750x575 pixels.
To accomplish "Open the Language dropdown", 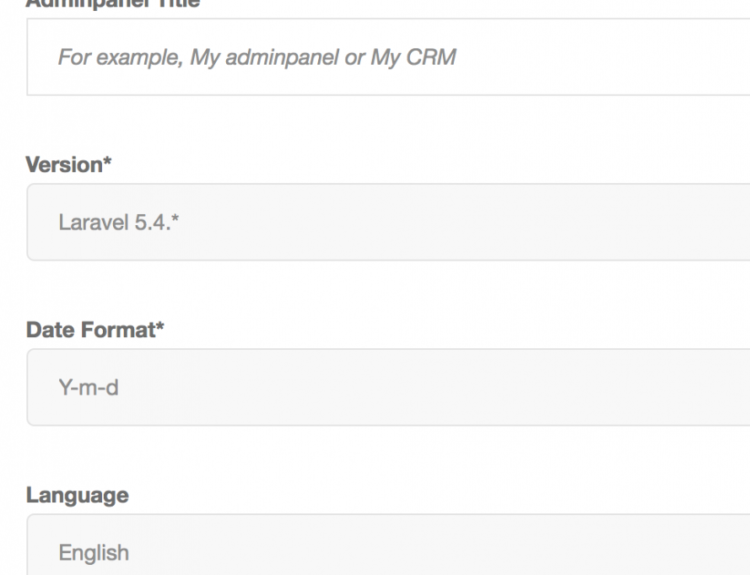I will 388,550.
